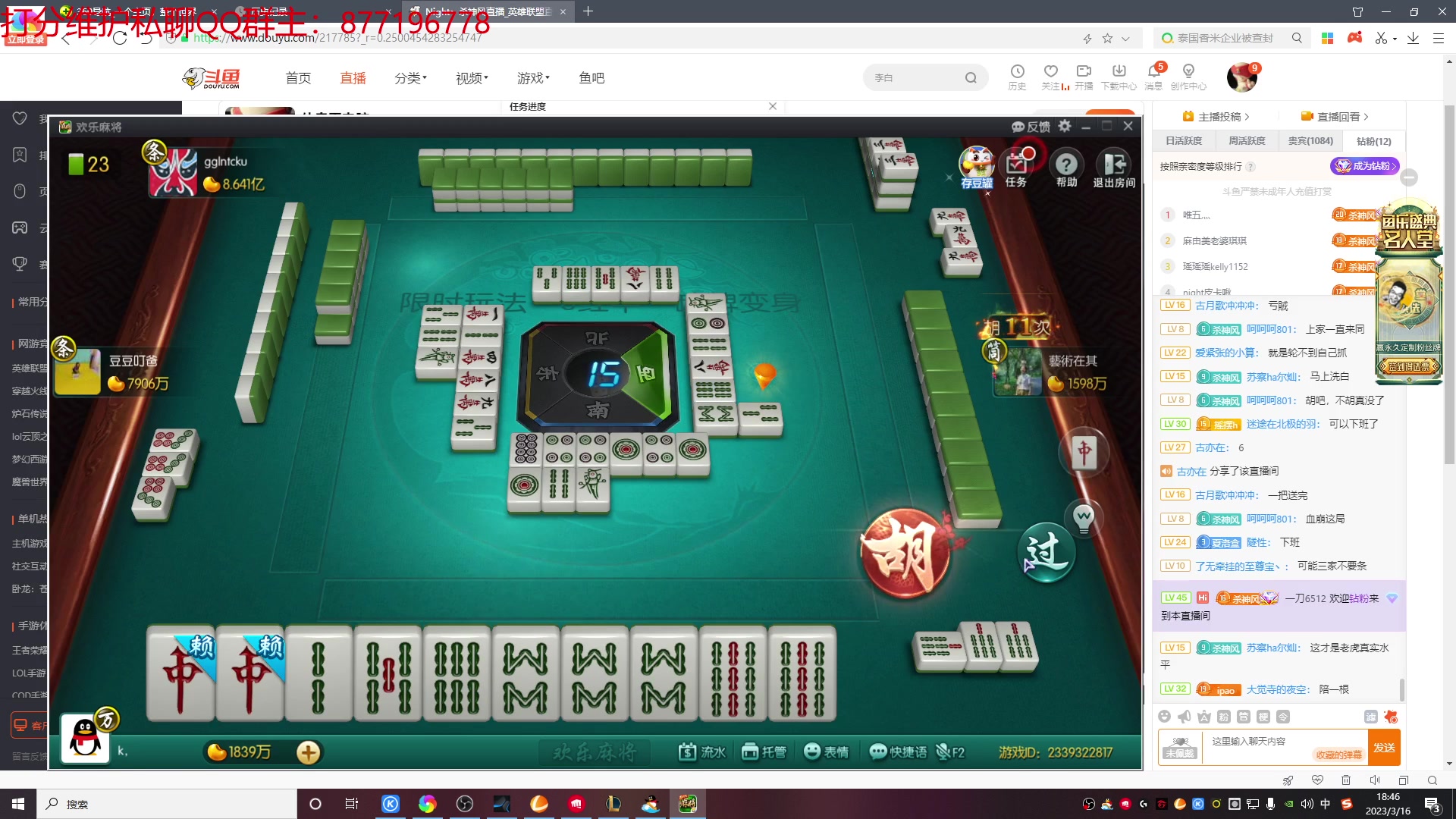The image size is (1456, 819).
Task: Click the 帮助 help icon
Action: (1066, 165)
